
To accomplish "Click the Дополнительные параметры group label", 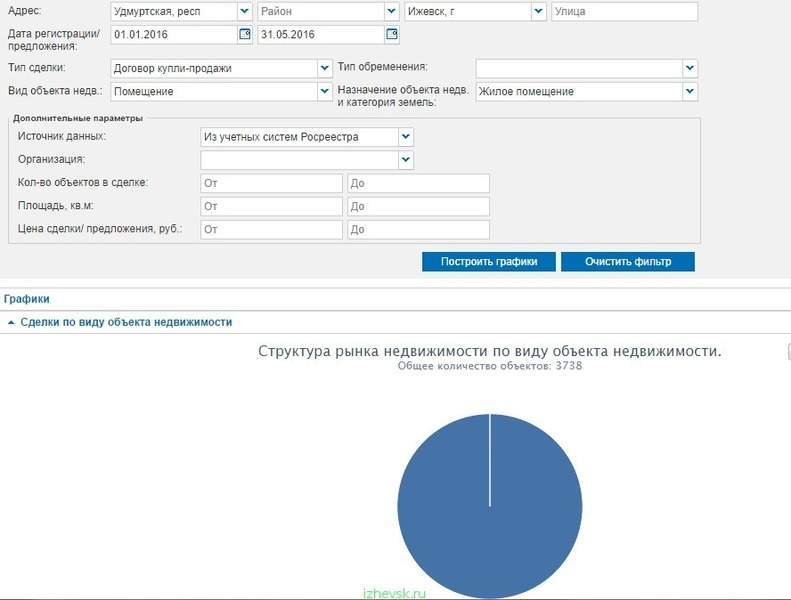I will (78, 118).
